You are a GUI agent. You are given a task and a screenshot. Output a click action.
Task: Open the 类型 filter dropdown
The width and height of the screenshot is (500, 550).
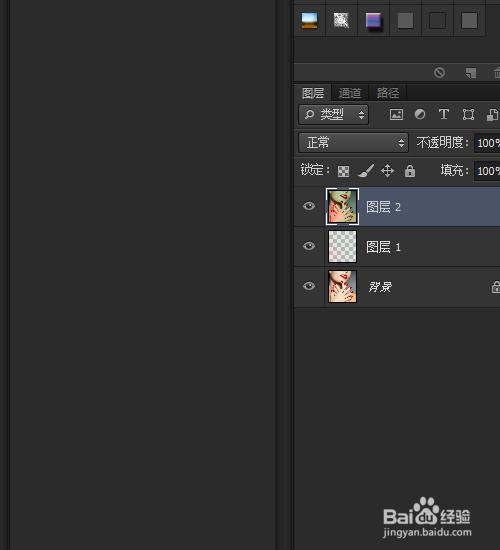[333, 114]
